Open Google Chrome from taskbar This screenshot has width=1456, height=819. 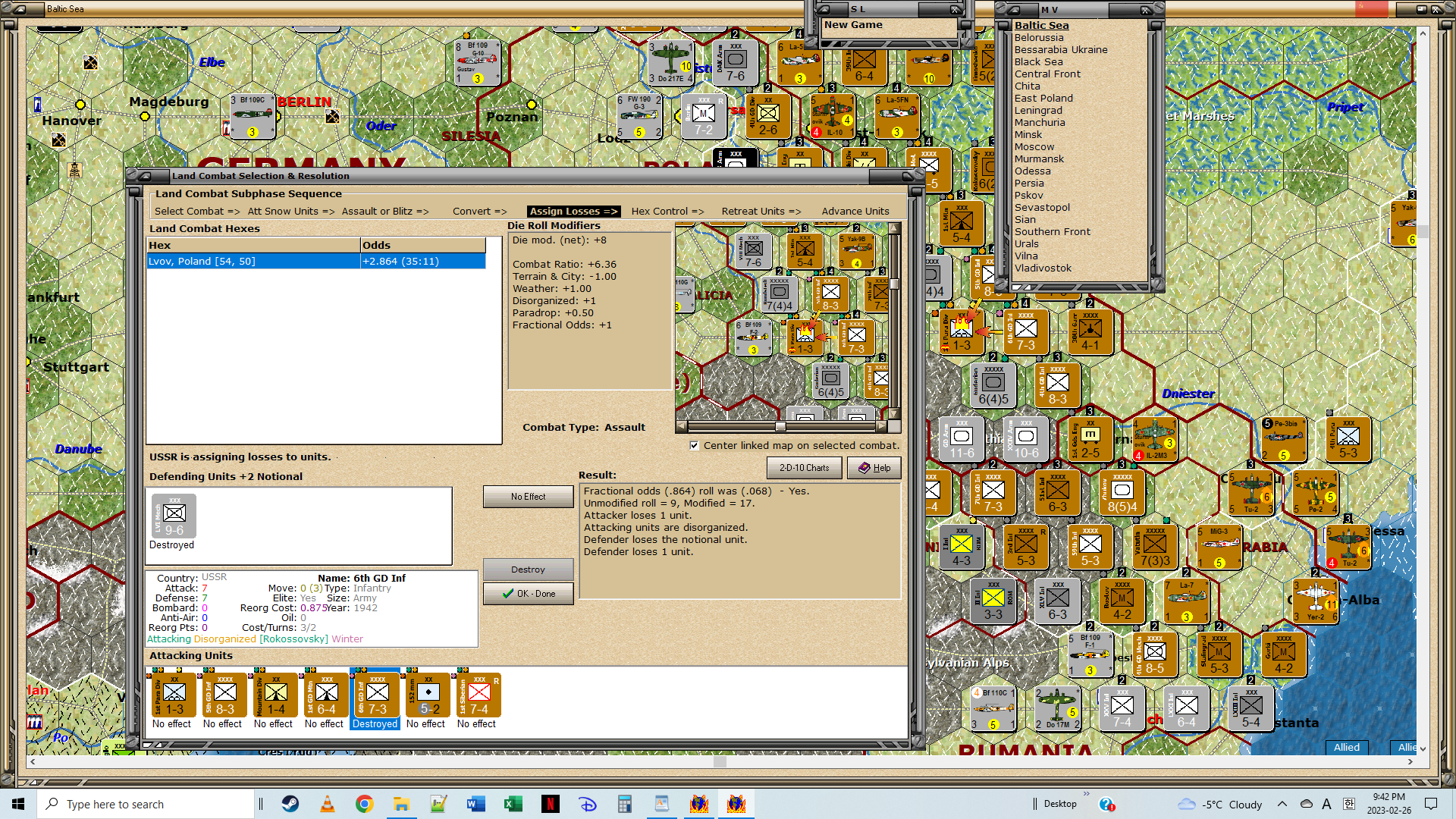(364, 804)
